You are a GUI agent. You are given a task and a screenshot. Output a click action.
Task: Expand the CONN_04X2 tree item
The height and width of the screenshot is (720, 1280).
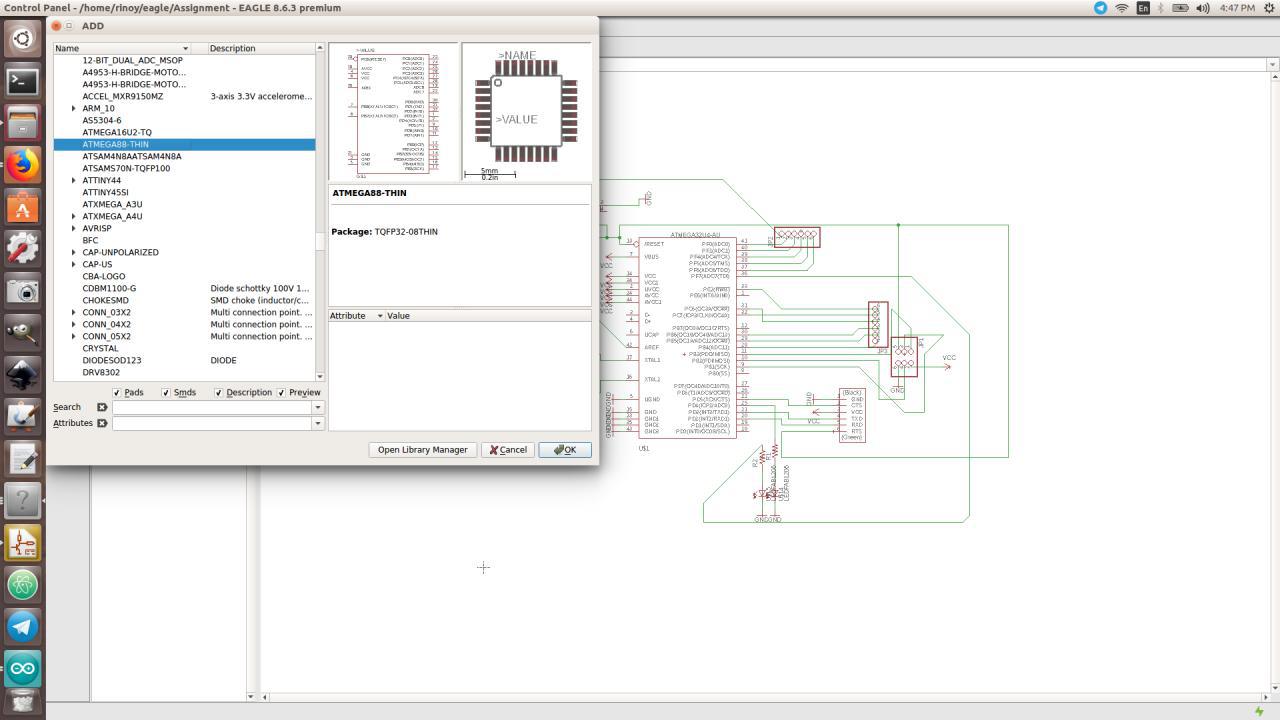click(73, 324)
